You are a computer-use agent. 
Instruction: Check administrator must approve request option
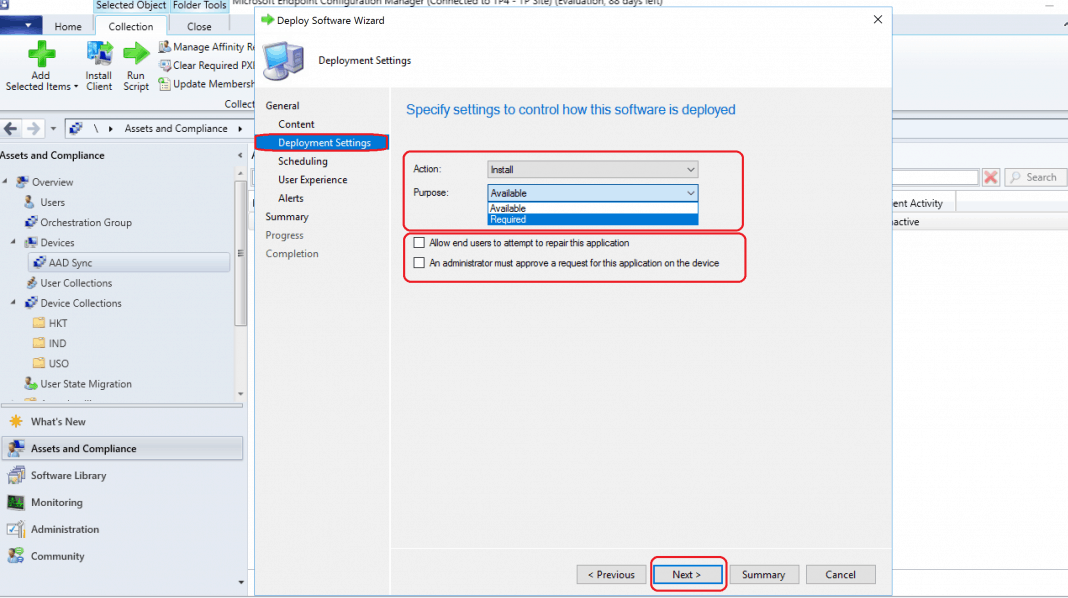[420, 264]
